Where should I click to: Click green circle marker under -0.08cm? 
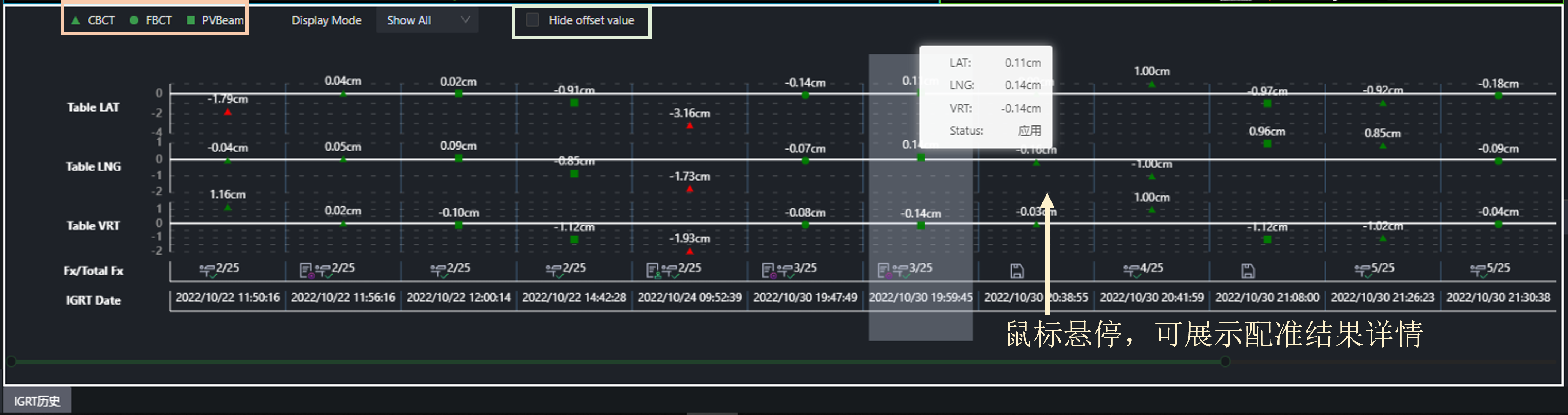[x=805, y=225]
